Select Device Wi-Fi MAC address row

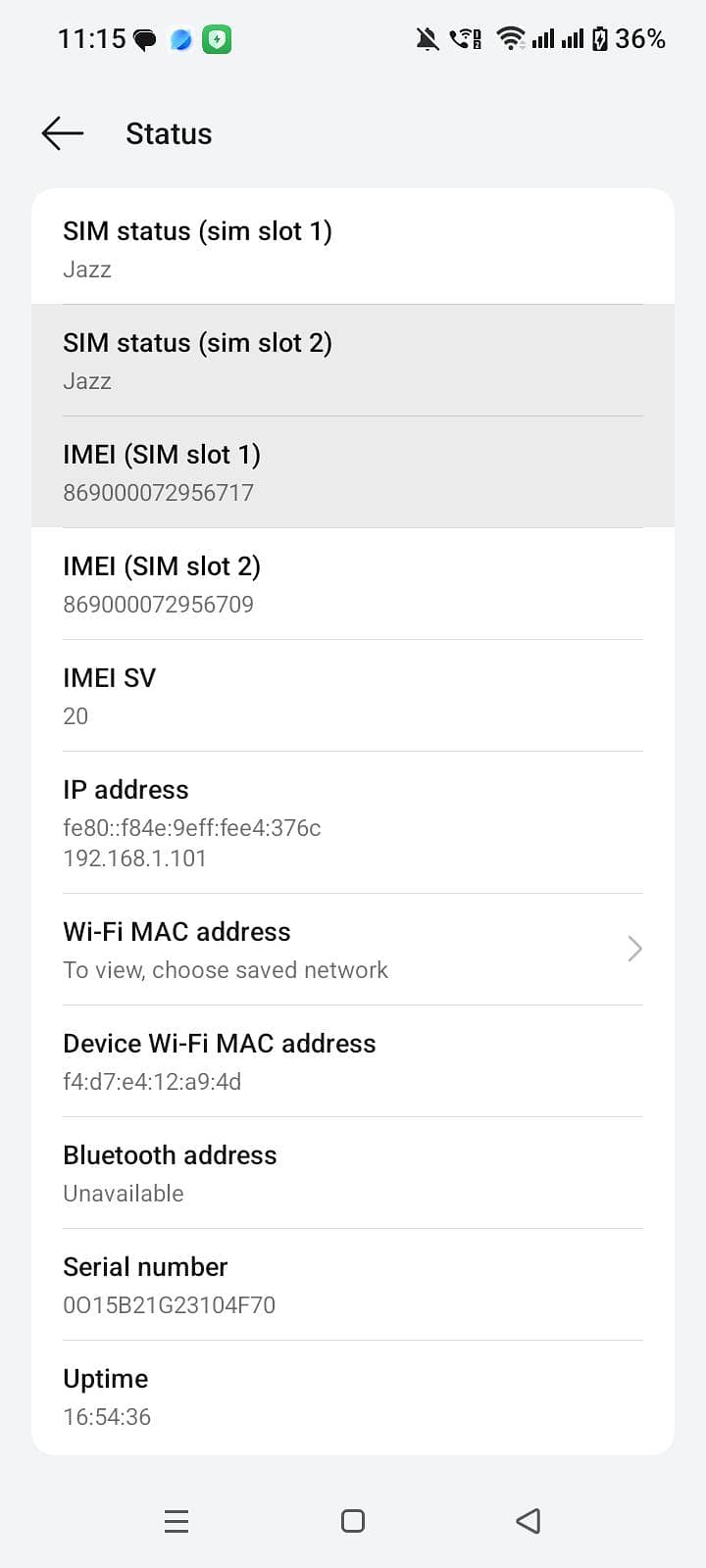pyautogui.click(x=353, y=1061)
